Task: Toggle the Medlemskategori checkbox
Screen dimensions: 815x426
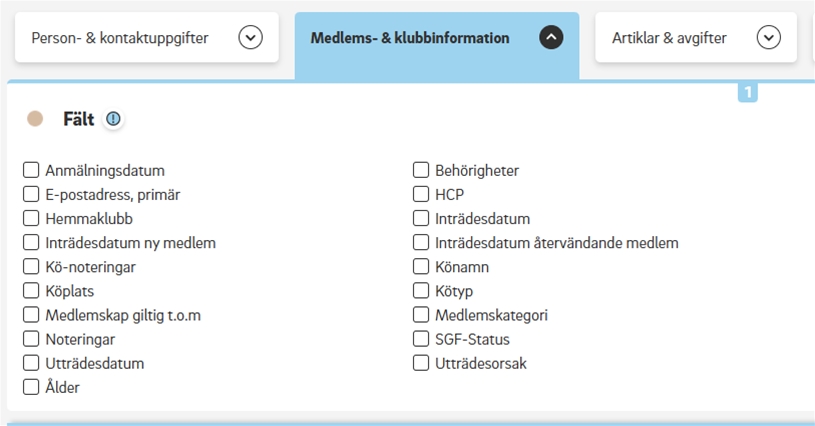Action: coord(421,316)
